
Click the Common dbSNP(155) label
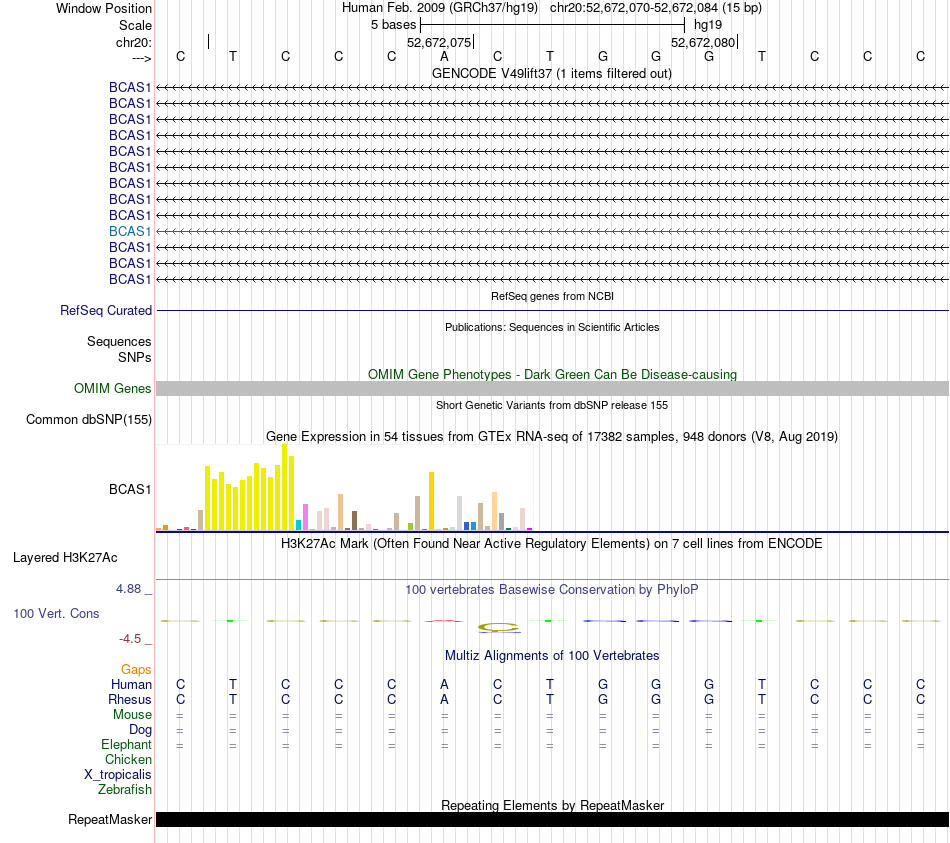(x=88, y=419)
